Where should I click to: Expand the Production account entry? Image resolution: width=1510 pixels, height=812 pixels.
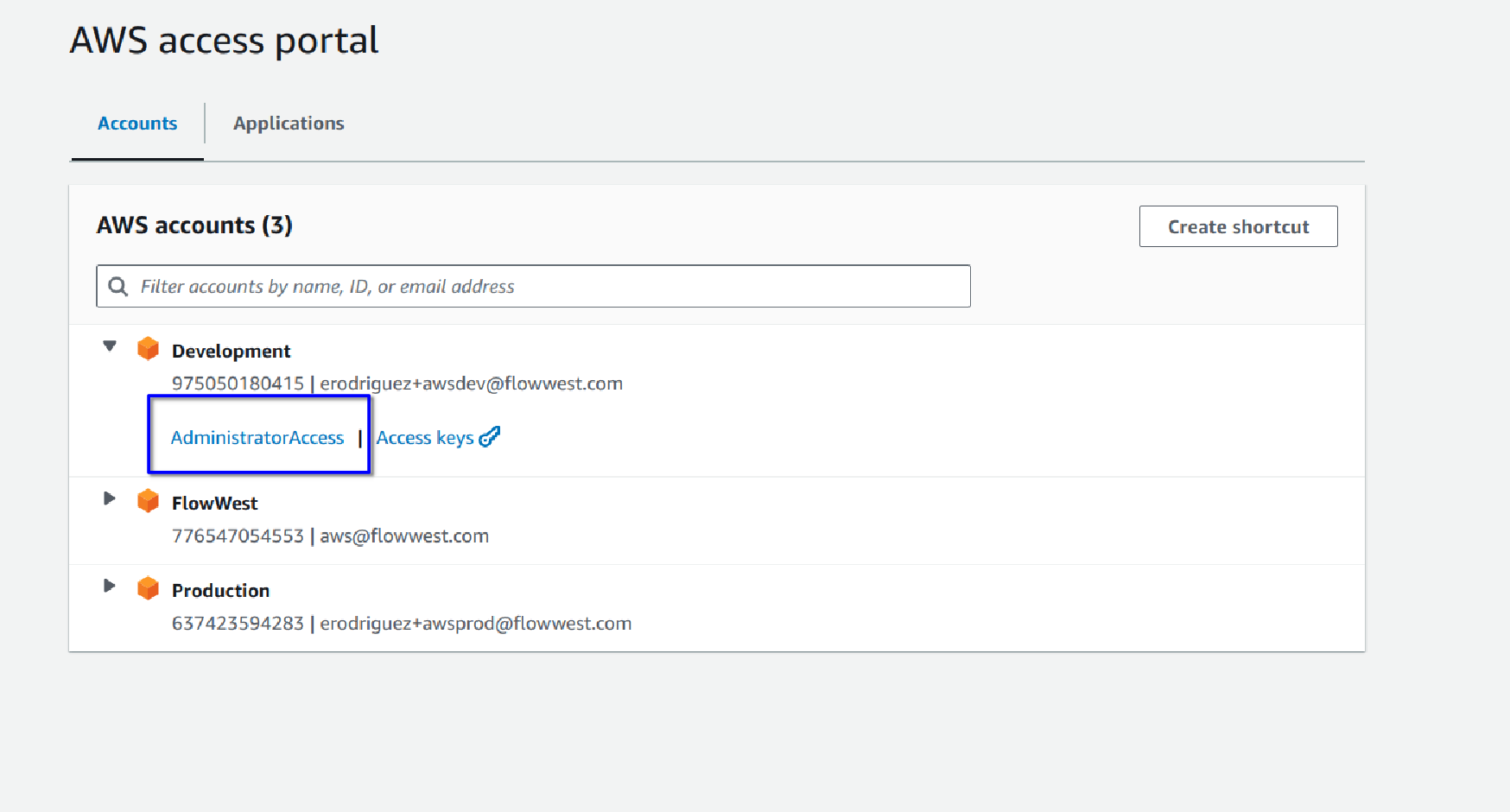pos(109,585)
